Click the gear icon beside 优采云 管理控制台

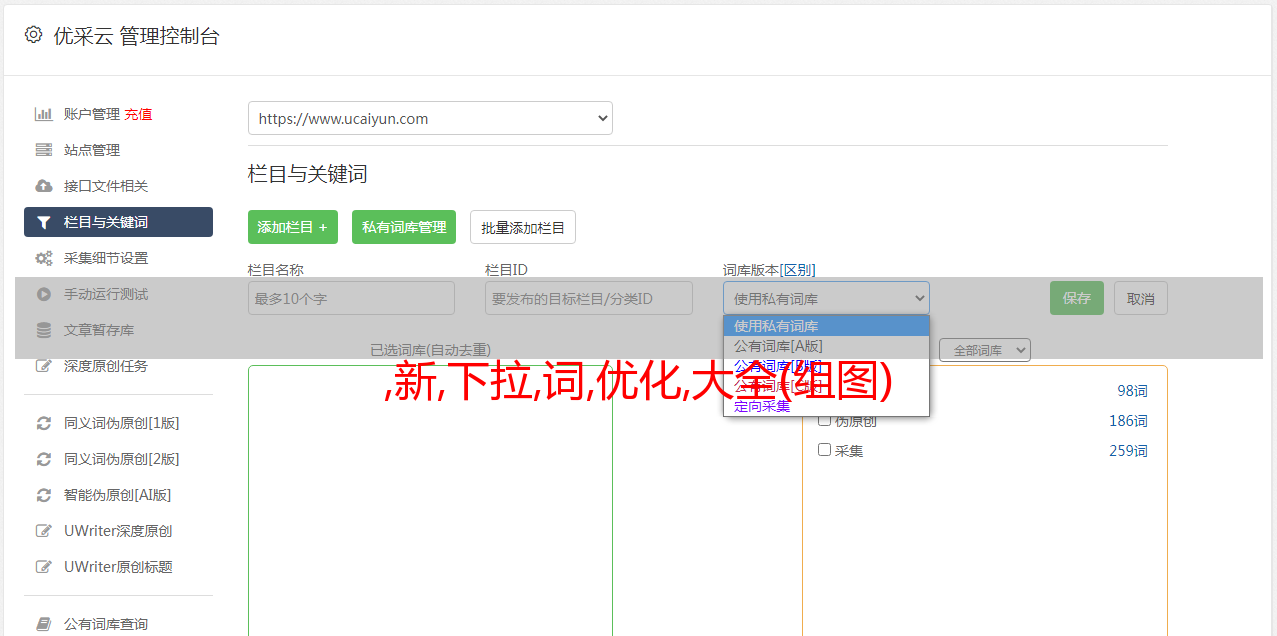[33, 35]
